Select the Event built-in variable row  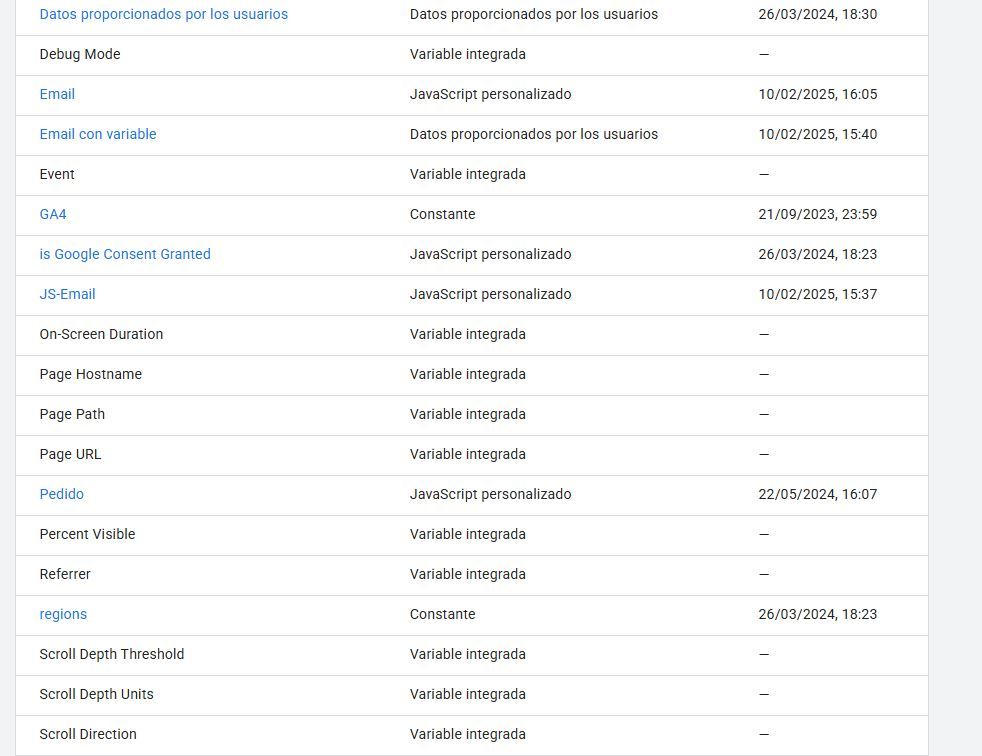click(x=472, y=175)
